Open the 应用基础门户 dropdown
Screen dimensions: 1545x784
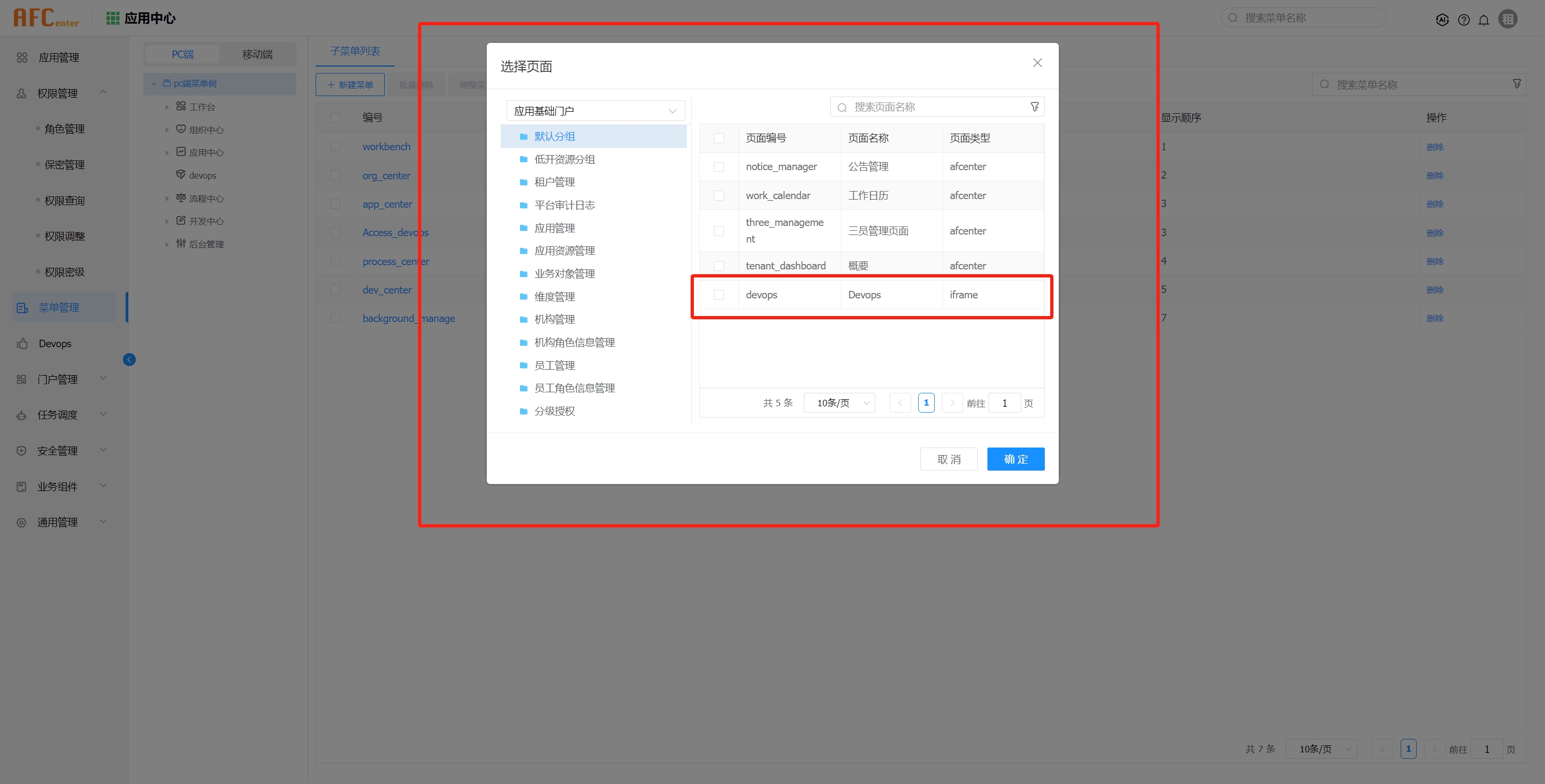pyautogui.click(x=595, y=111)
